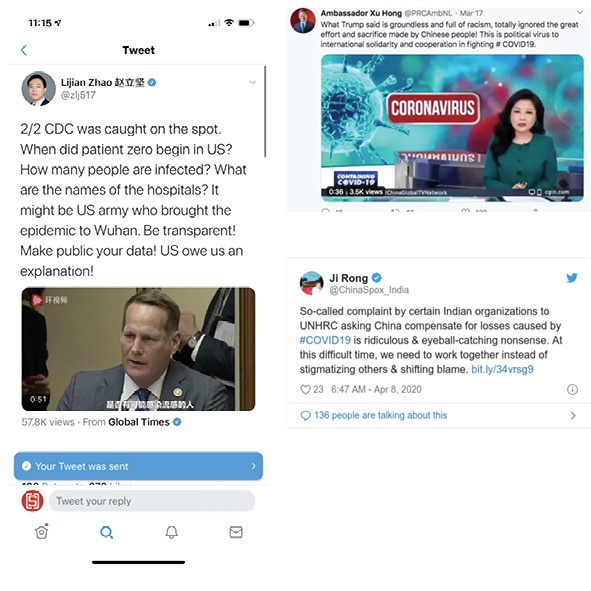
Task: Open the Home tab icon in bottom bar
Action: [41, 531]
